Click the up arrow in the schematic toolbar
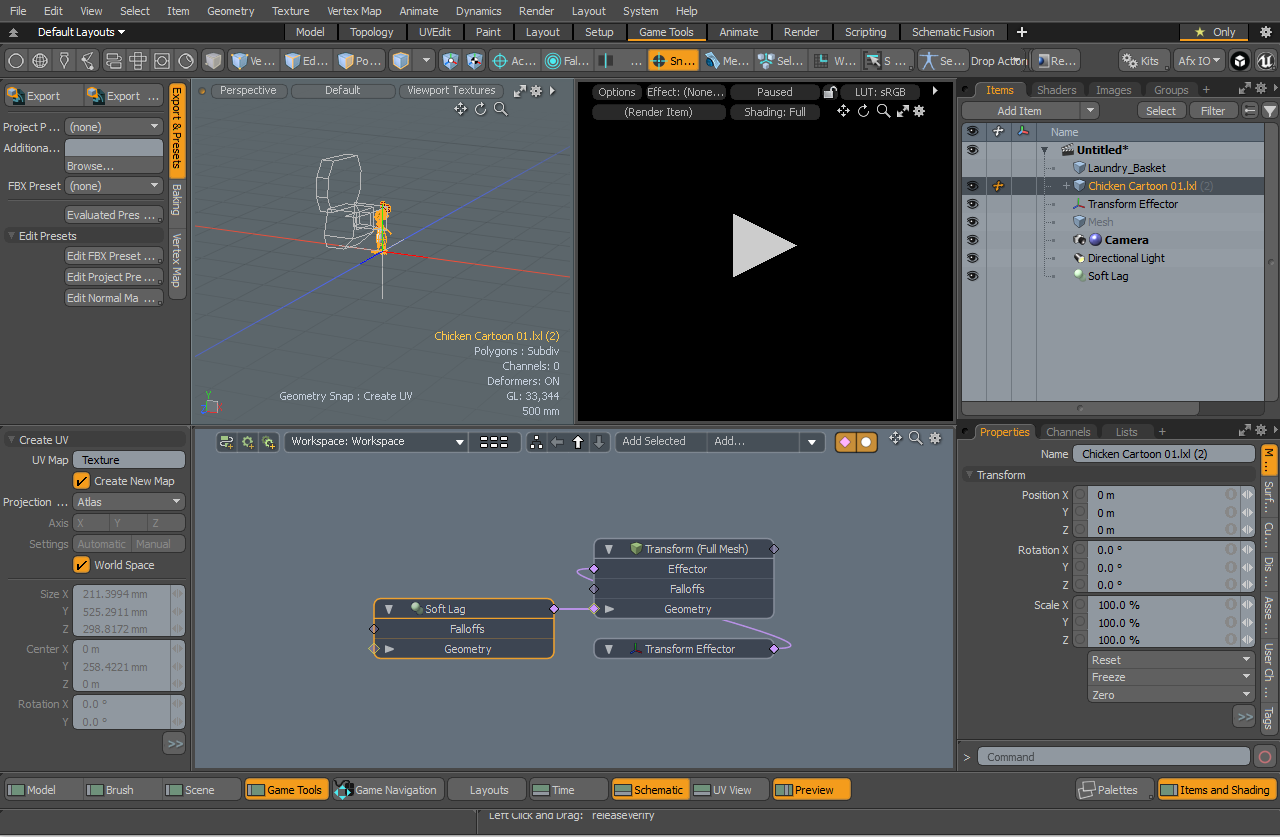The height and width of the screenshot is (837, 1280). click(x=578, y=442)
